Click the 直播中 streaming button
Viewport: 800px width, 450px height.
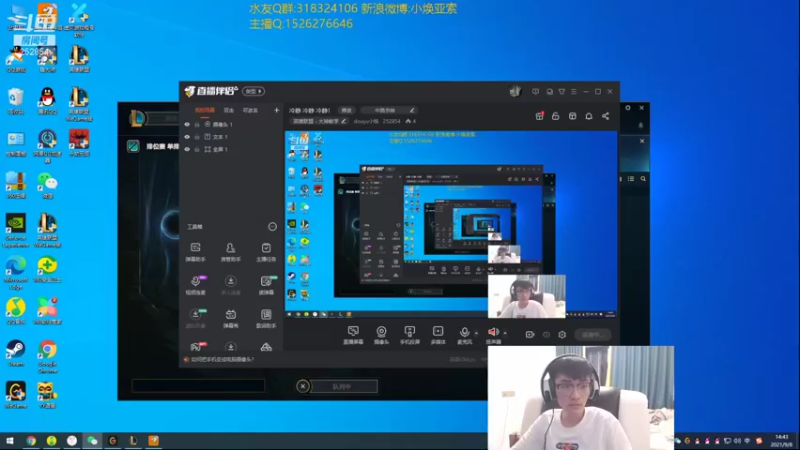[592, 335]
